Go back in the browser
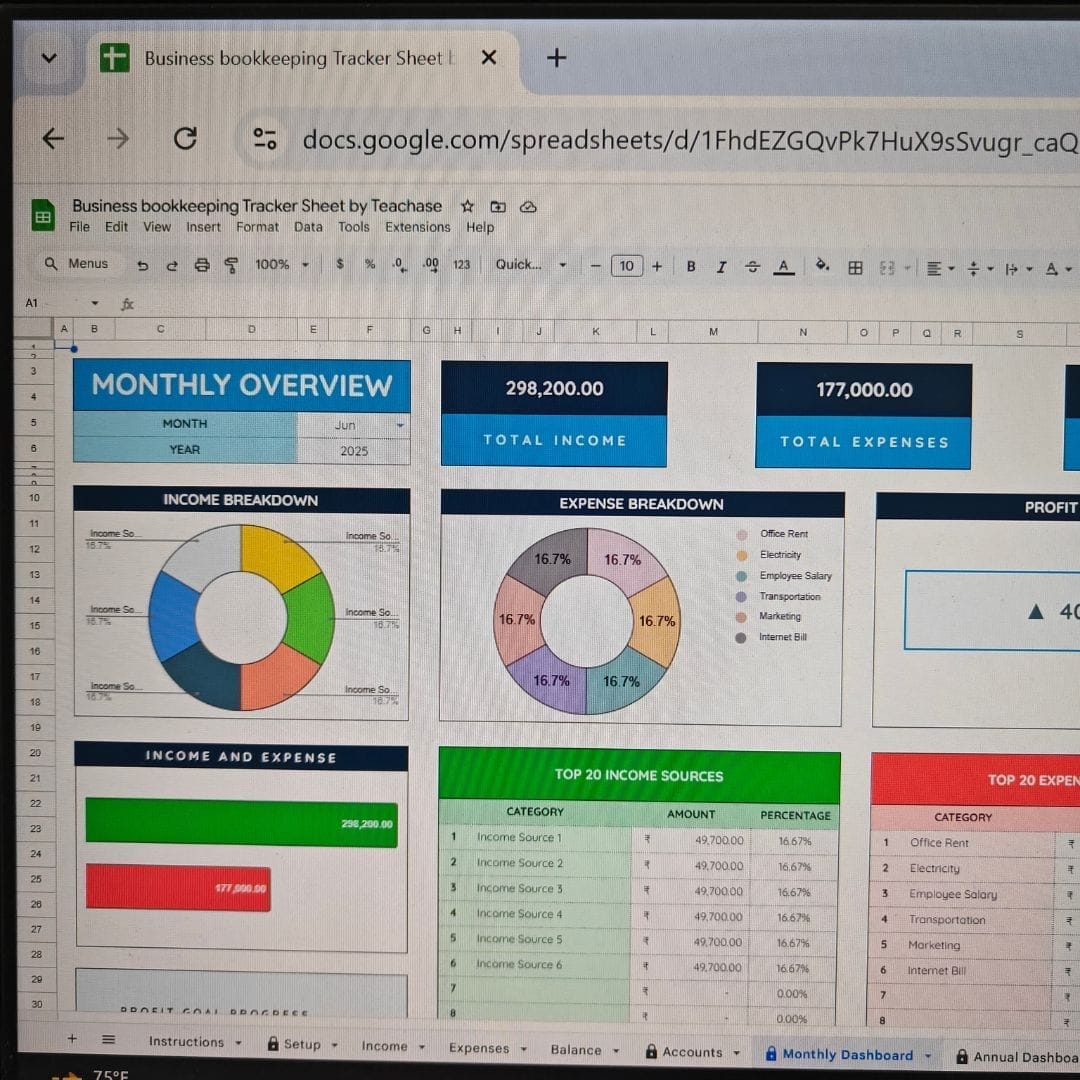Viewport: 1080px width, 1080px height. coord(53,138)
